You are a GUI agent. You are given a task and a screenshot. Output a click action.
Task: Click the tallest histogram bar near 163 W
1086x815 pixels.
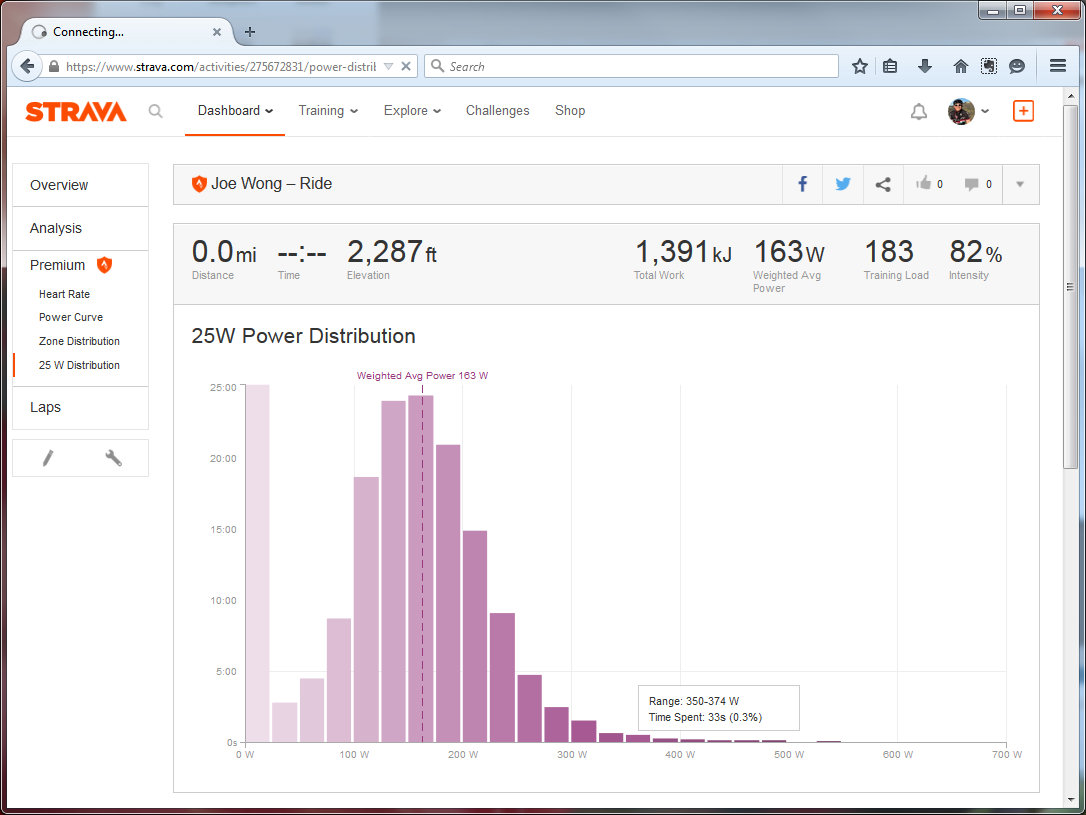pos(420,568)
